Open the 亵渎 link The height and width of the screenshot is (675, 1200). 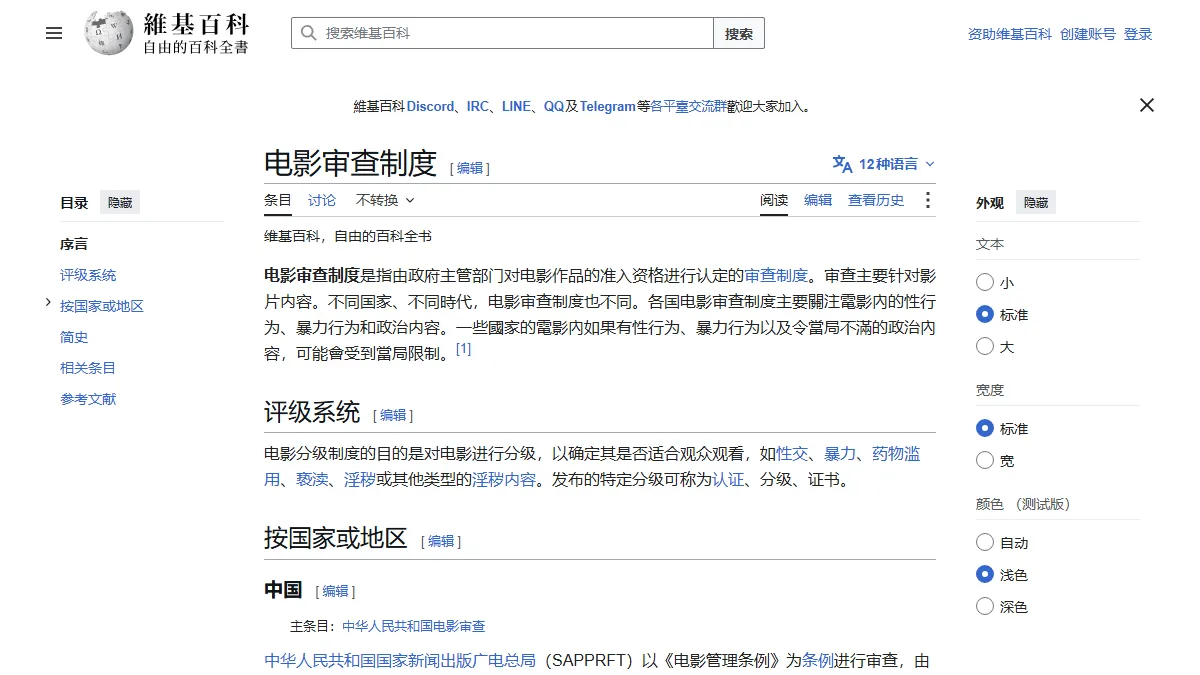(x=312, y=480)
